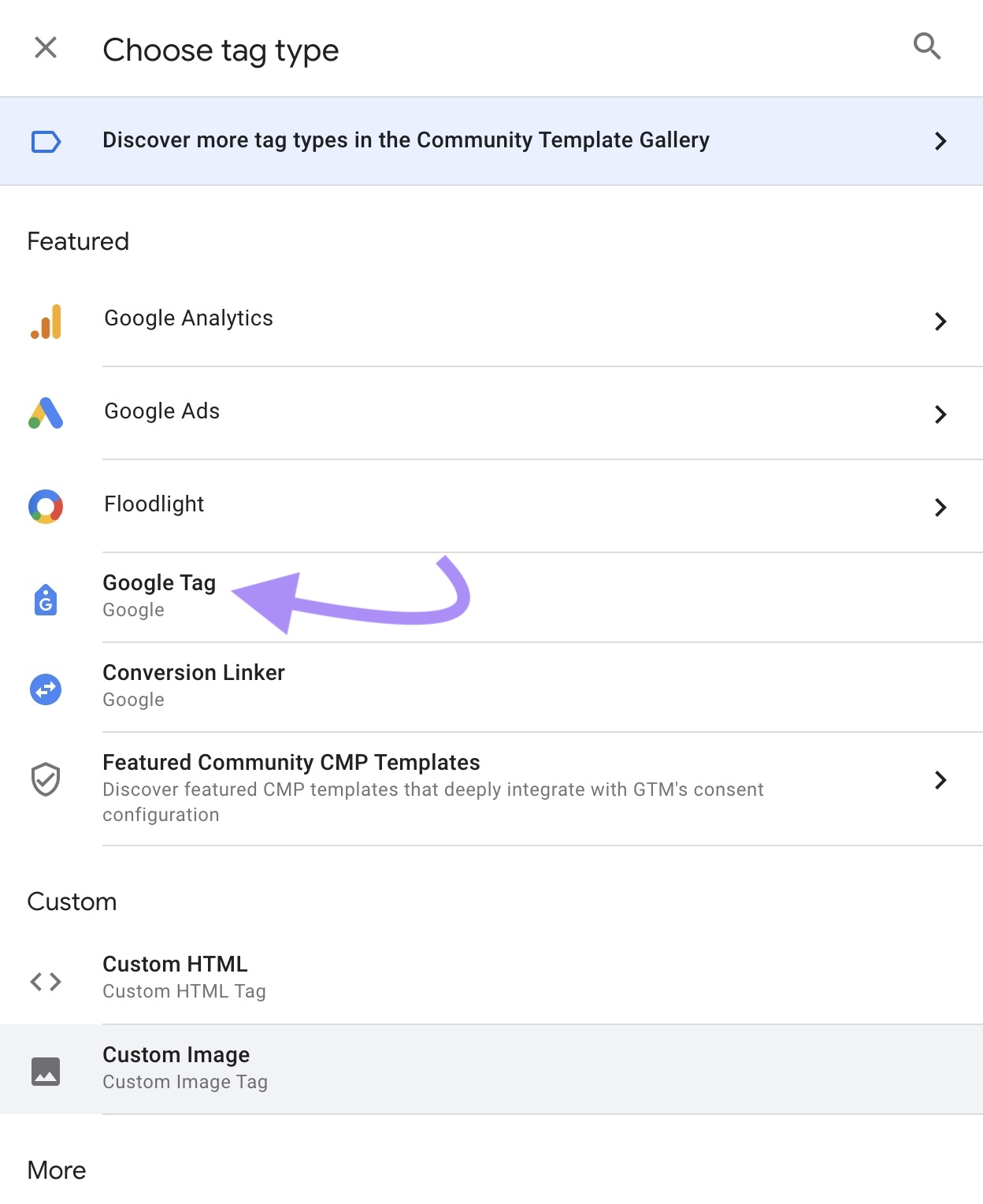Screen dimensions: 983x1204
Task: Close the Choose tag type dialog
Action: coord(46,47)
